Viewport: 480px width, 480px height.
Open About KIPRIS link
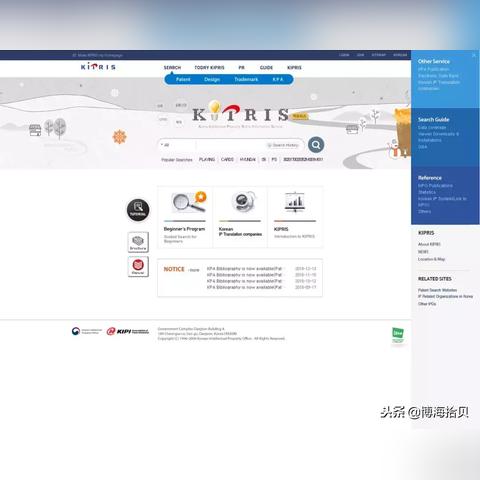(x=429, y=244)
